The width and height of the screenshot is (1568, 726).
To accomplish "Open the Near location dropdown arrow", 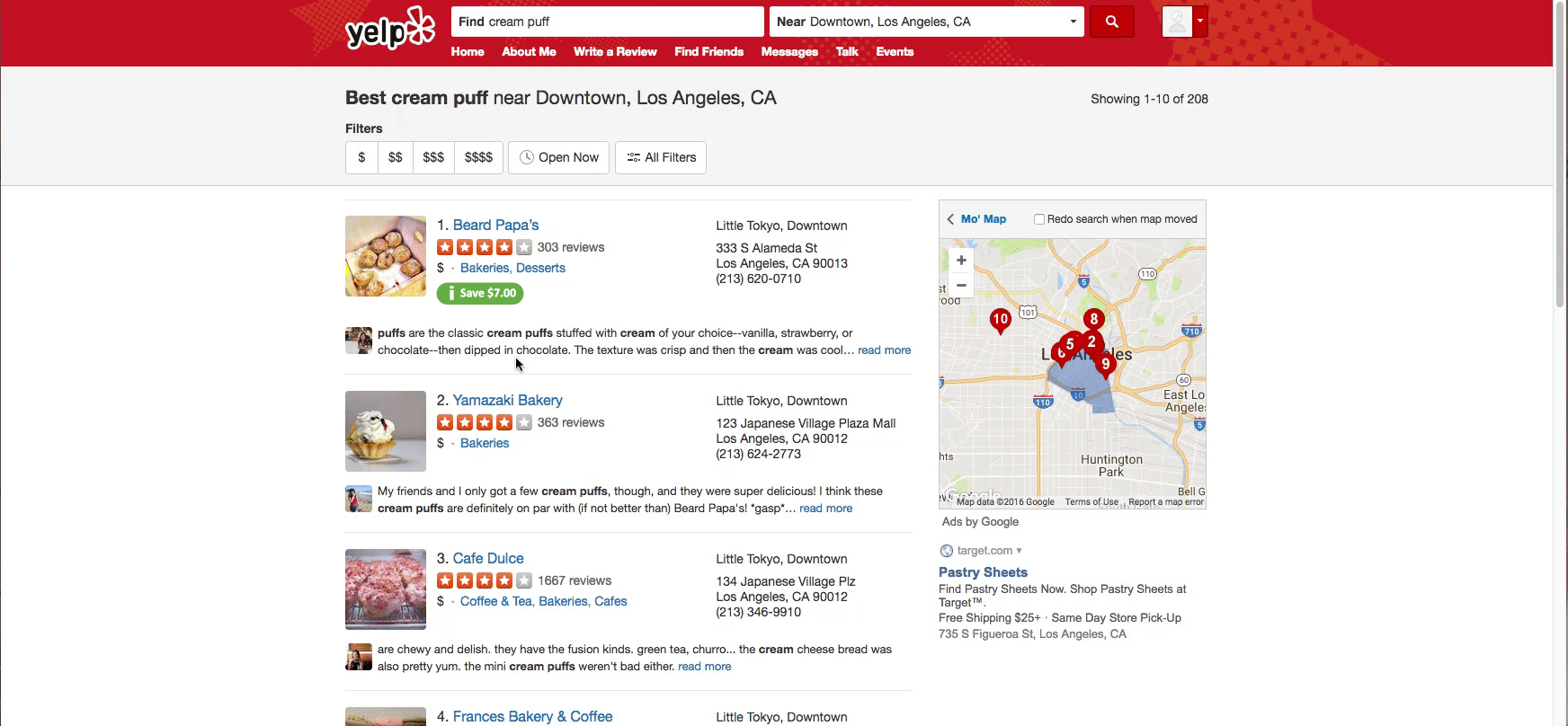I will coord(1073,22).
